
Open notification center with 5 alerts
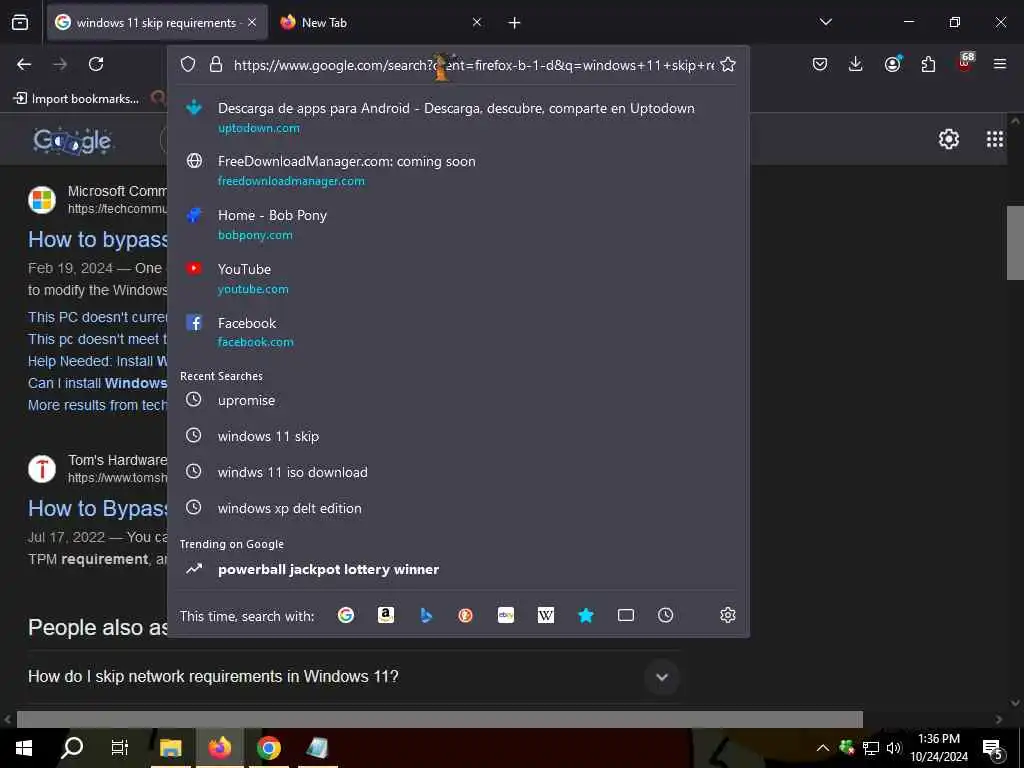(x=993, y=749)
